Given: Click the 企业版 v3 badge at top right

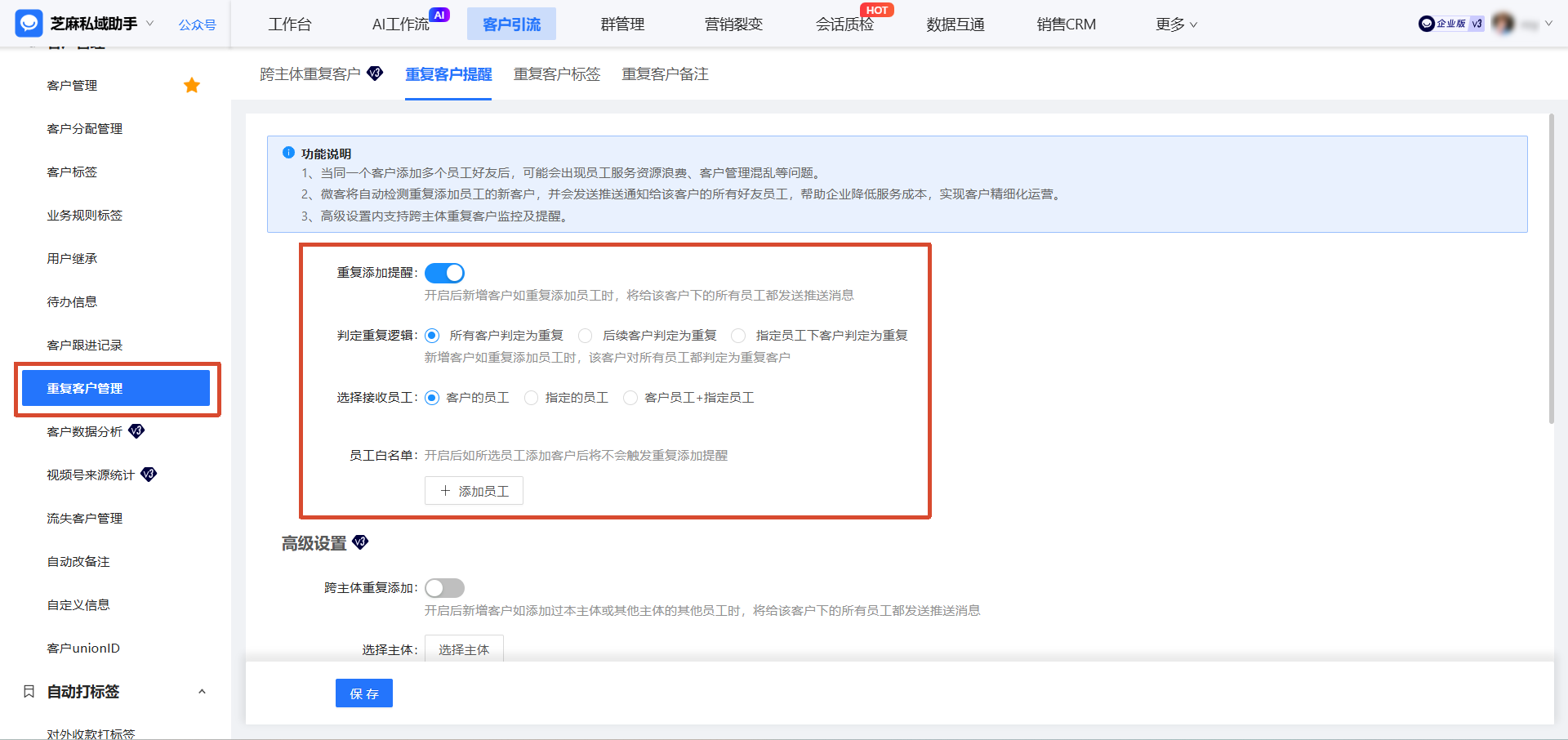Looking at the screenshot, I should 1450,24.
